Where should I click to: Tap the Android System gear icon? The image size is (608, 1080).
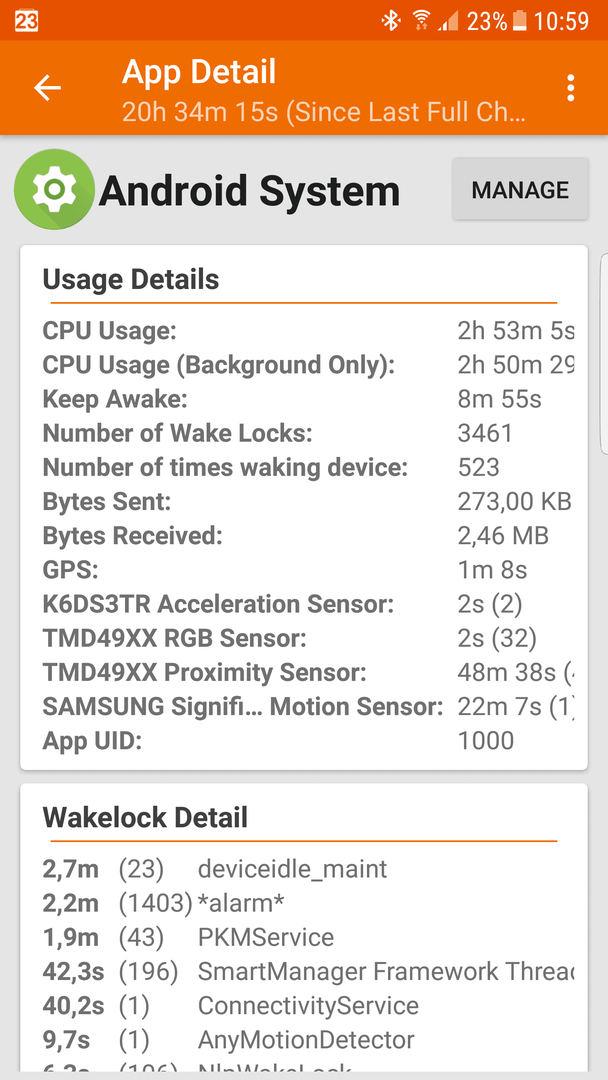coord(54,189)
